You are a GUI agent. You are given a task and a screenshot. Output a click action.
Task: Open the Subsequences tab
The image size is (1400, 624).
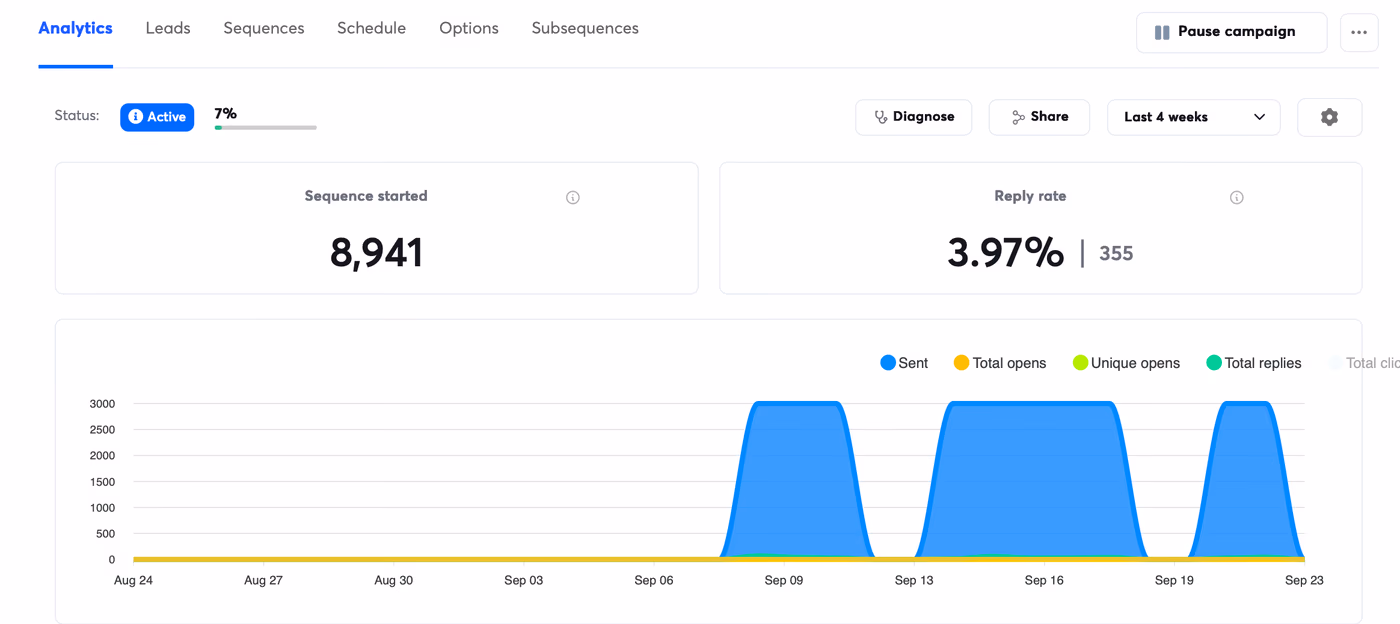click(x=585, y=28)
